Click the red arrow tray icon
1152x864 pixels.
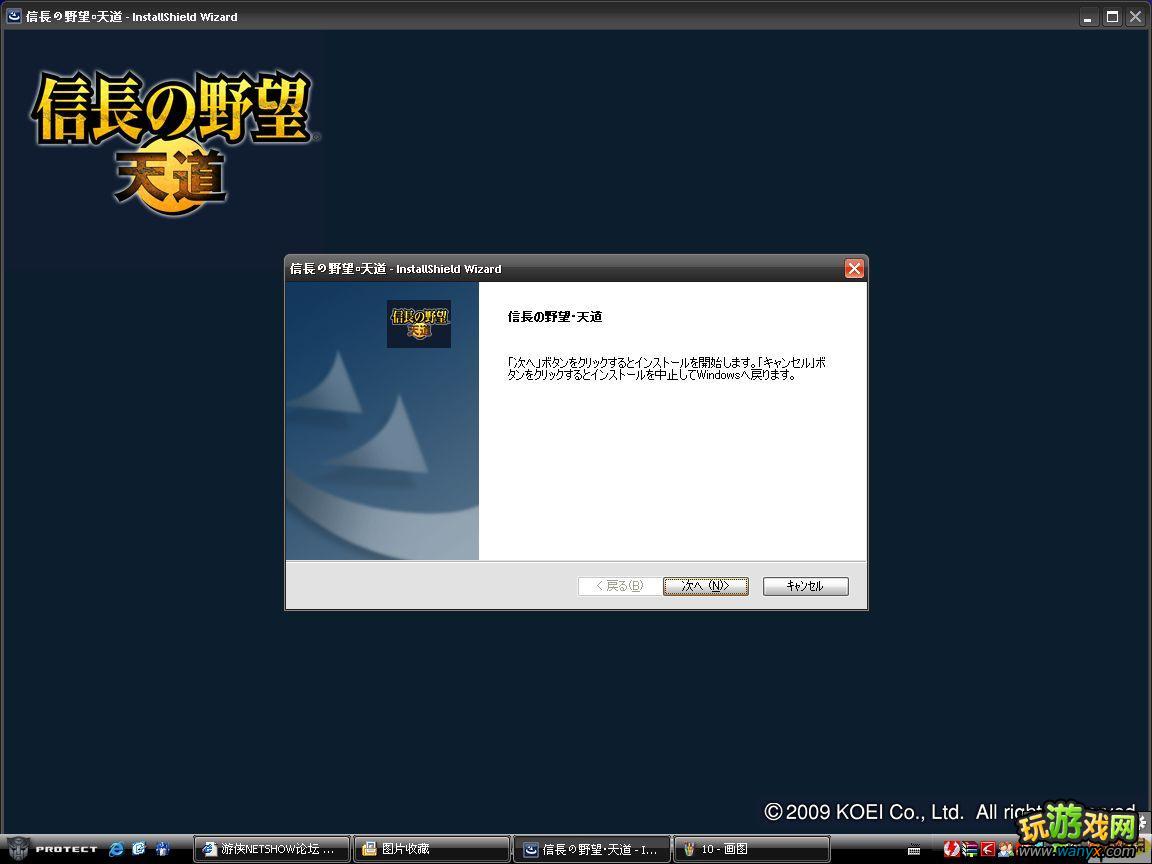(987, 849)
